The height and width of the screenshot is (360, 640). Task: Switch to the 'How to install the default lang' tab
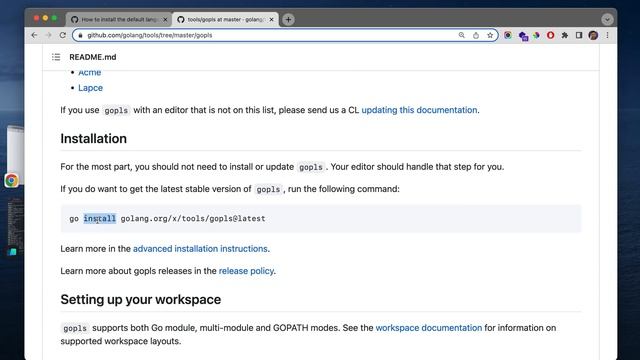pyautogui.click(x=119, y=19)
